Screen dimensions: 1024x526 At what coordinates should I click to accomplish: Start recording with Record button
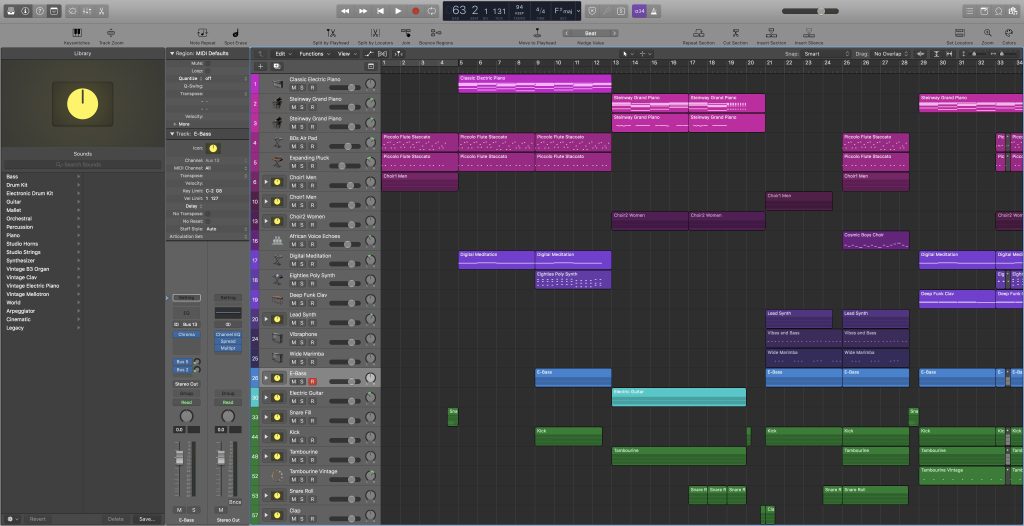pyautogui.click(x=415, y=11)
